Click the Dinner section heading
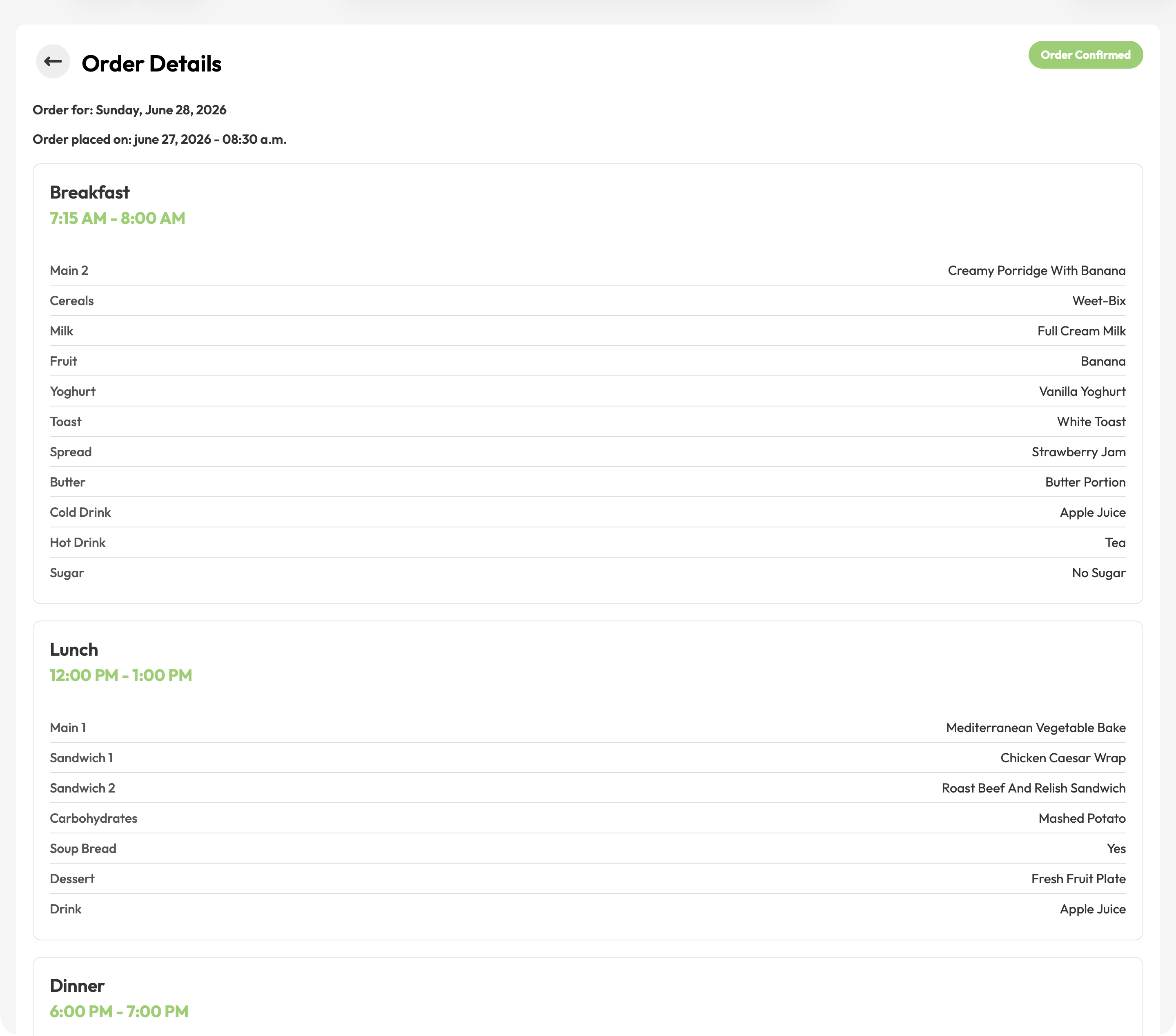The width and height of the screenshot is (1176, 1036). (77, 985)
